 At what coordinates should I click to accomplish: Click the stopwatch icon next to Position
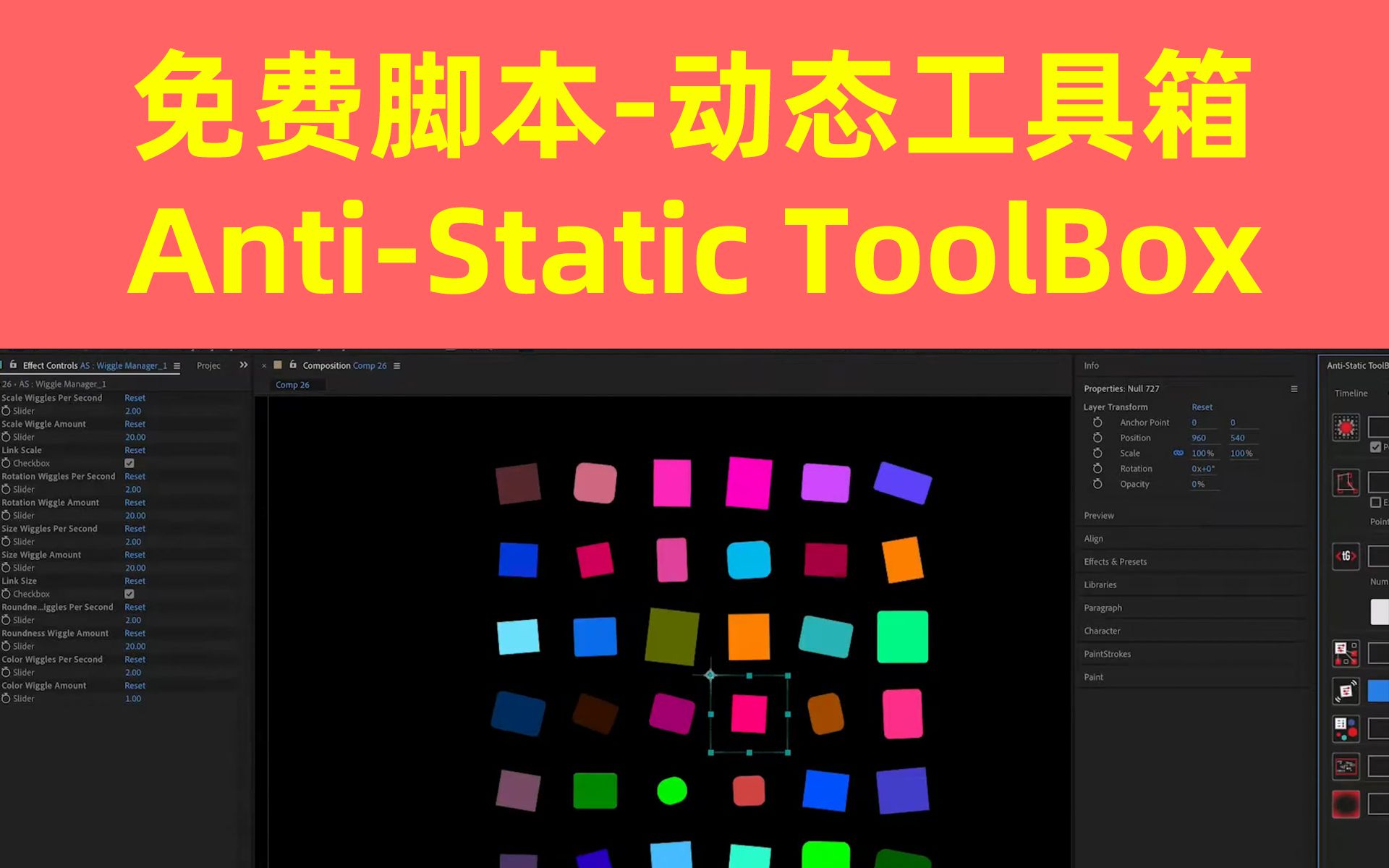(1099, 438)
